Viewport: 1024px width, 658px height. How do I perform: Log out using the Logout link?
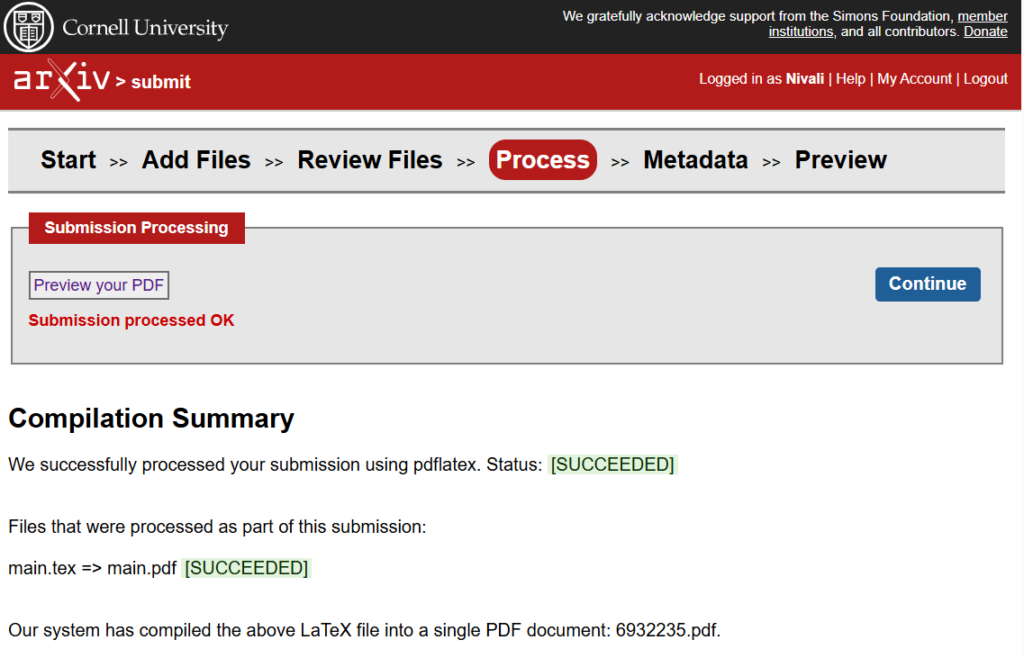pos(985,79)
